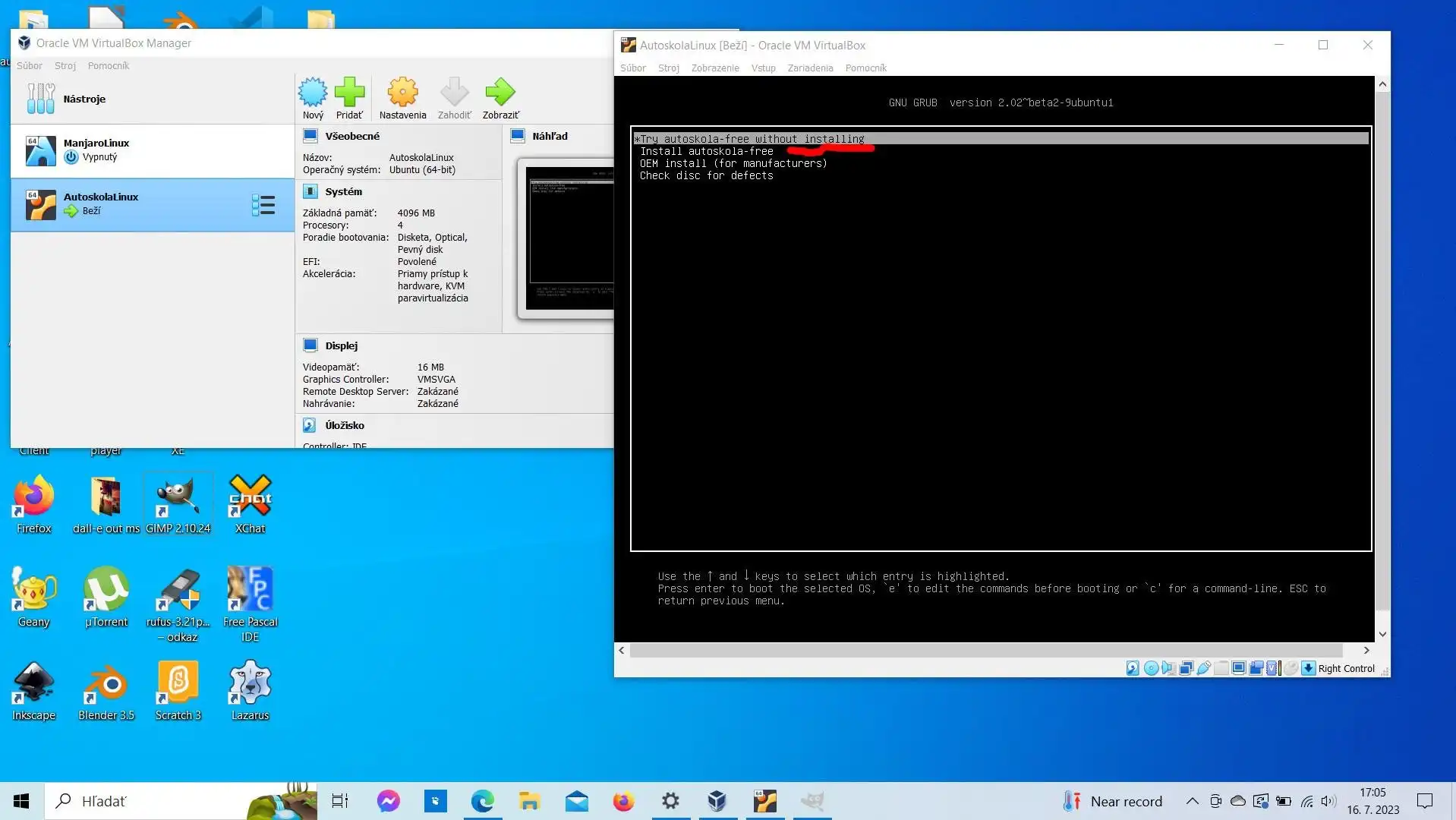Click the VM preview thumbnail in Náhľad
Image resolution: width=1456 pixels, height=820 pixels.
tap(568, 238)
